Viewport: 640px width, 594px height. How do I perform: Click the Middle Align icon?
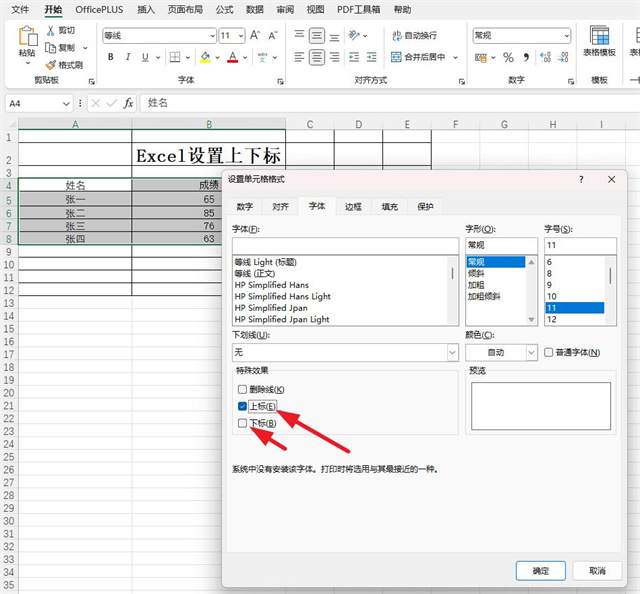pos(317,36)
